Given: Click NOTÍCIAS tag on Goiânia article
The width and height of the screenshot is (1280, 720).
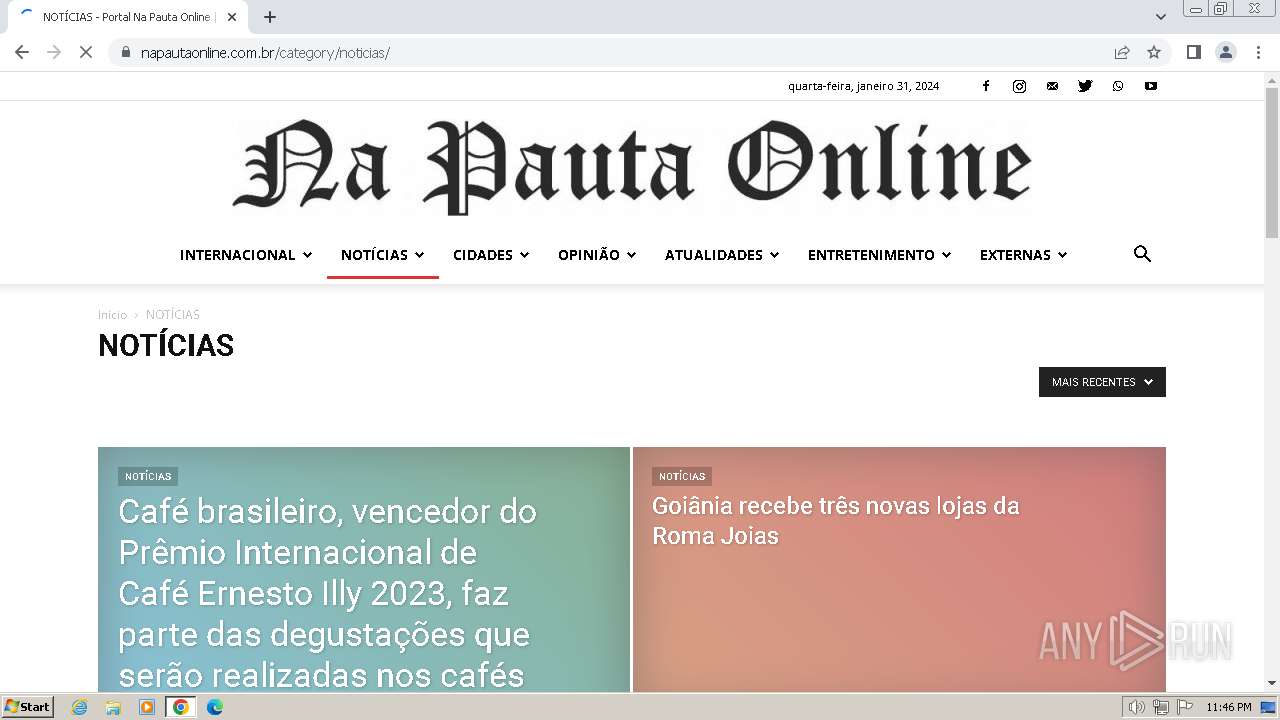Looking at the screenshot, I should pos(682,477).
